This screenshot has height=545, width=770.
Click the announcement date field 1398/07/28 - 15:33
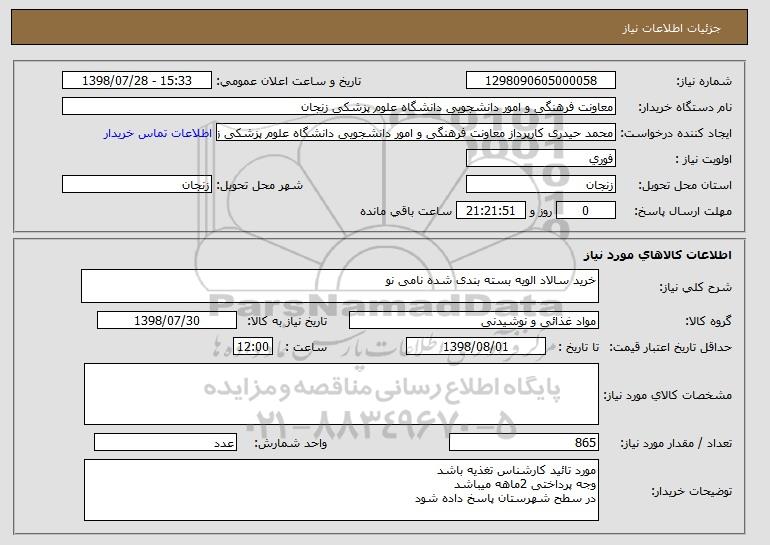[137, 81]
